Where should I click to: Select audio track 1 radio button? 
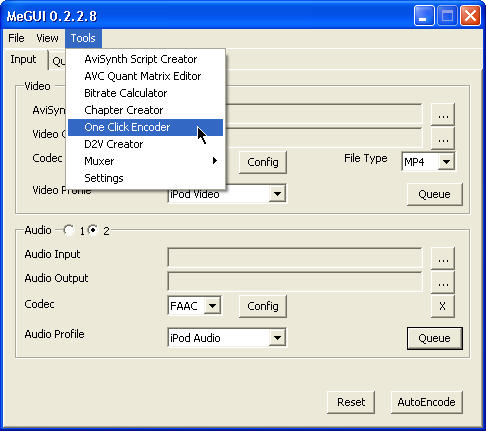[69, 230]
